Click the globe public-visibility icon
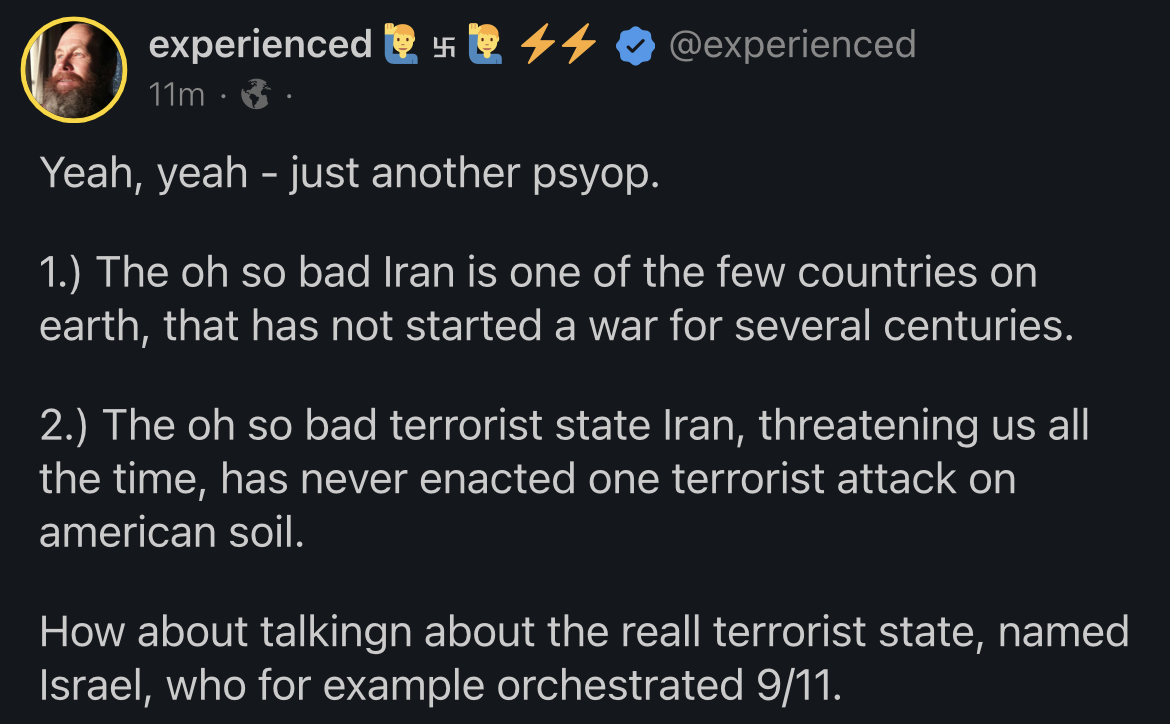The image size is (1170, 724). 257,95
